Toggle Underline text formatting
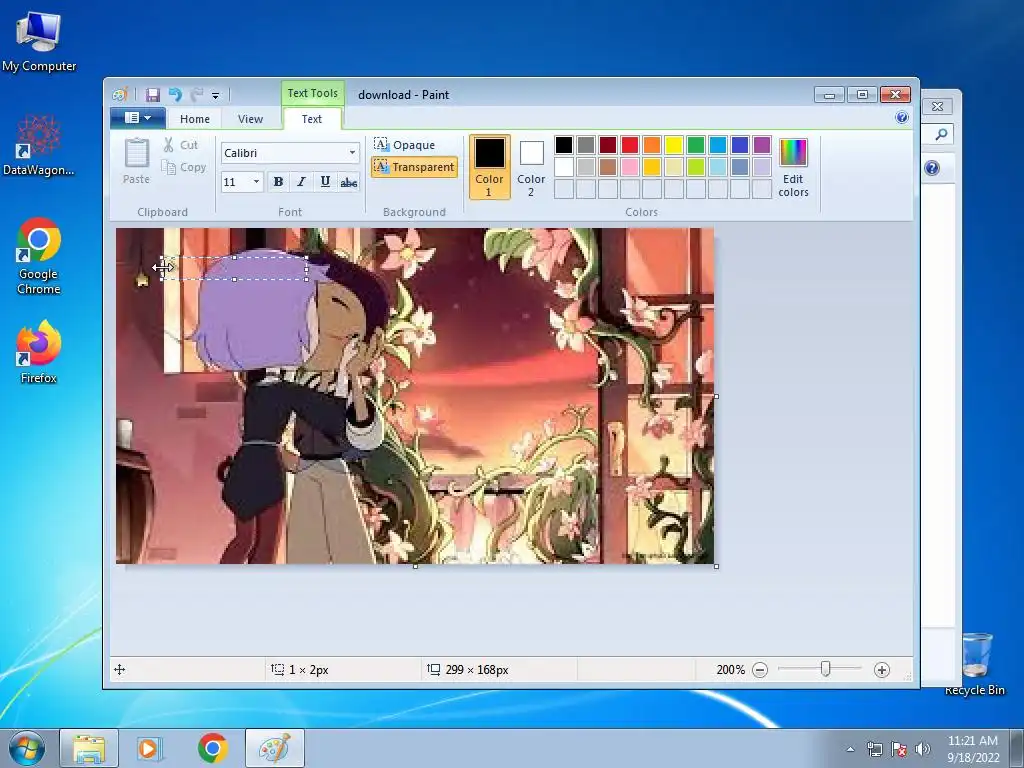 [325, 182]
